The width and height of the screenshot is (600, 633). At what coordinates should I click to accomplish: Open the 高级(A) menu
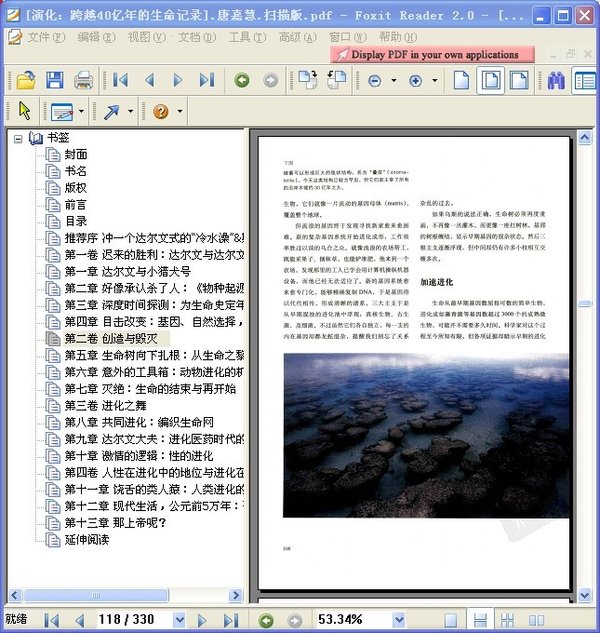point(298,37)
